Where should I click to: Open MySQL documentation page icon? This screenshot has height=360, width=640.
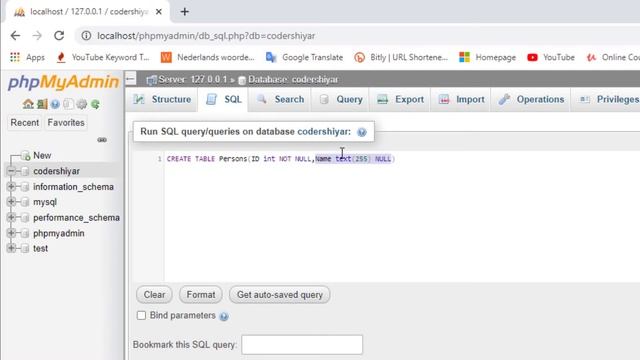(x=68, y=104)
